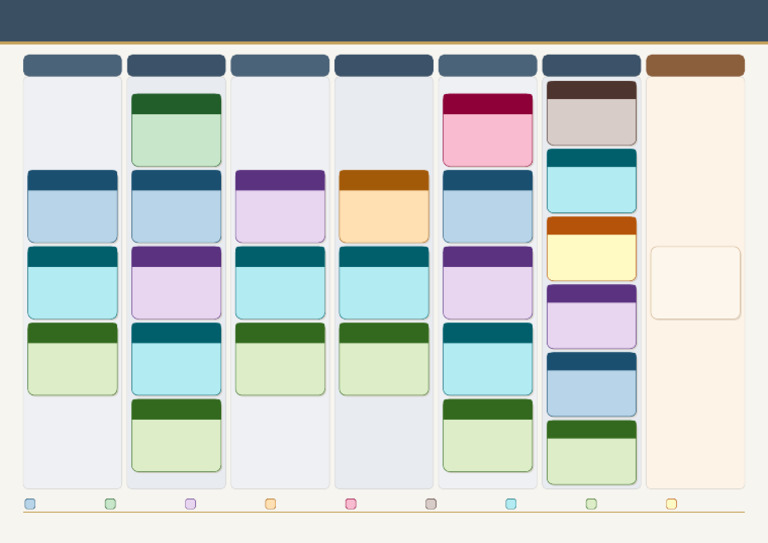Open the fifth column header

click(x=488, y=66)
